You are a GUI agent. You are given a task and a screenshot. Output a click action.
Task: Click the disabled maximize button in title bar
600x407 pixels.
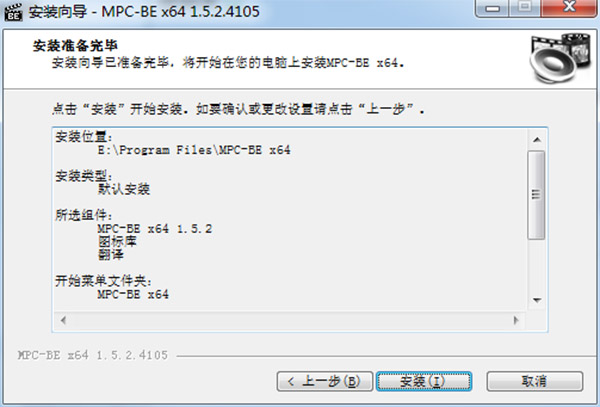click(x=525, y=8)
